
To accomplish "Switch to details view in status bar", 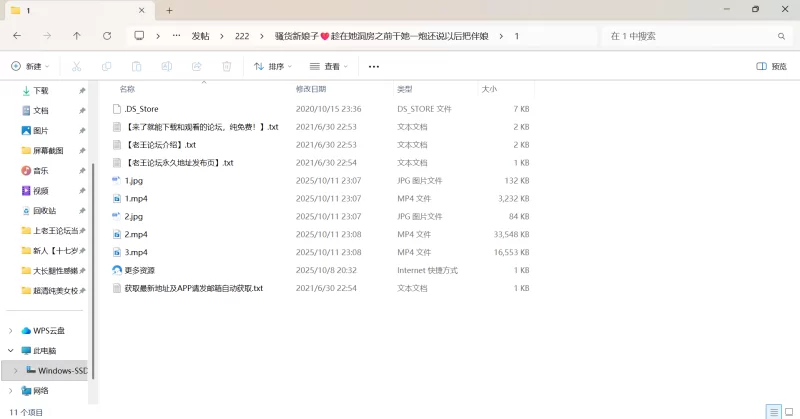I will point(772,411).
